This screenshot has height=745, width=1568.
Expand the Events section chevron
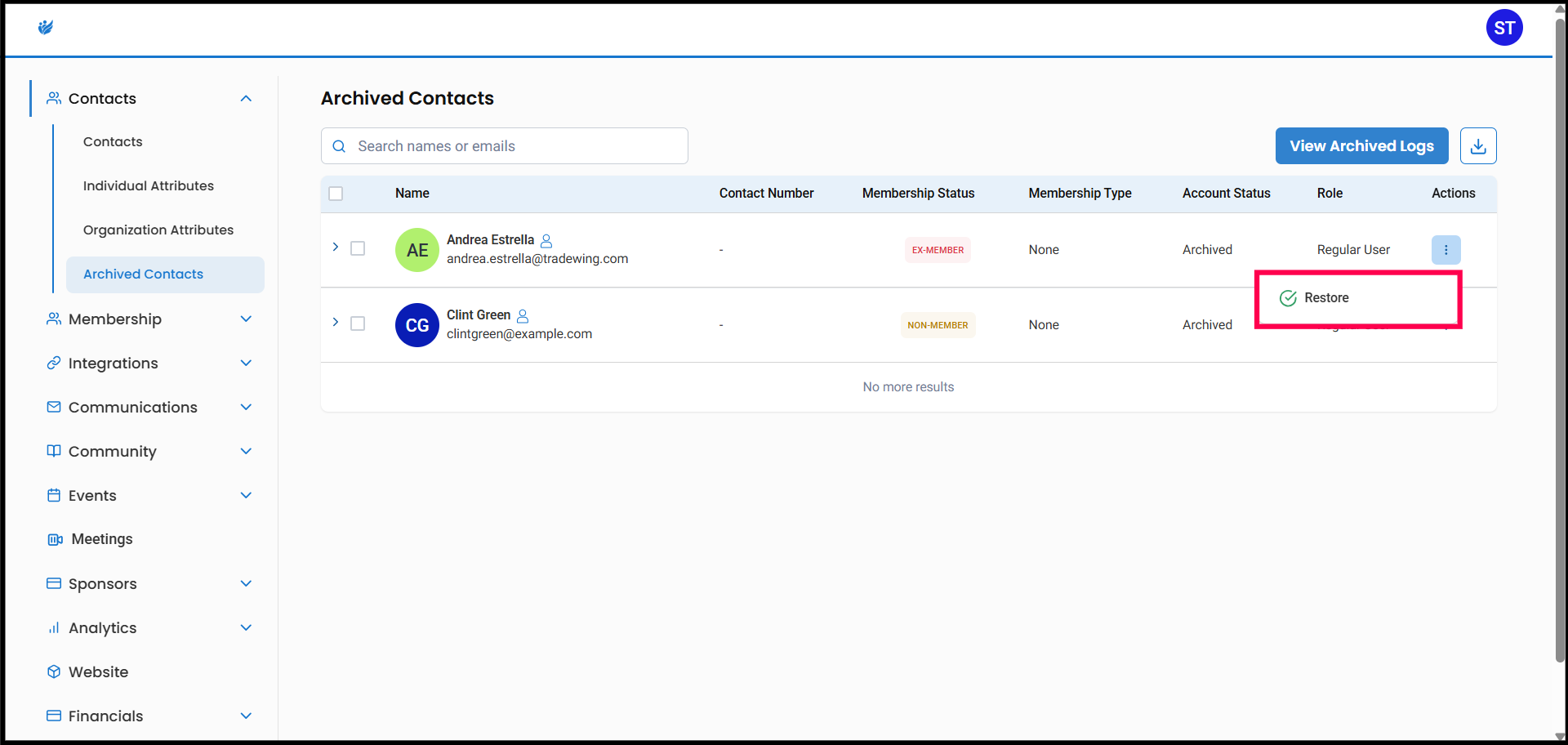click(246, 495)
